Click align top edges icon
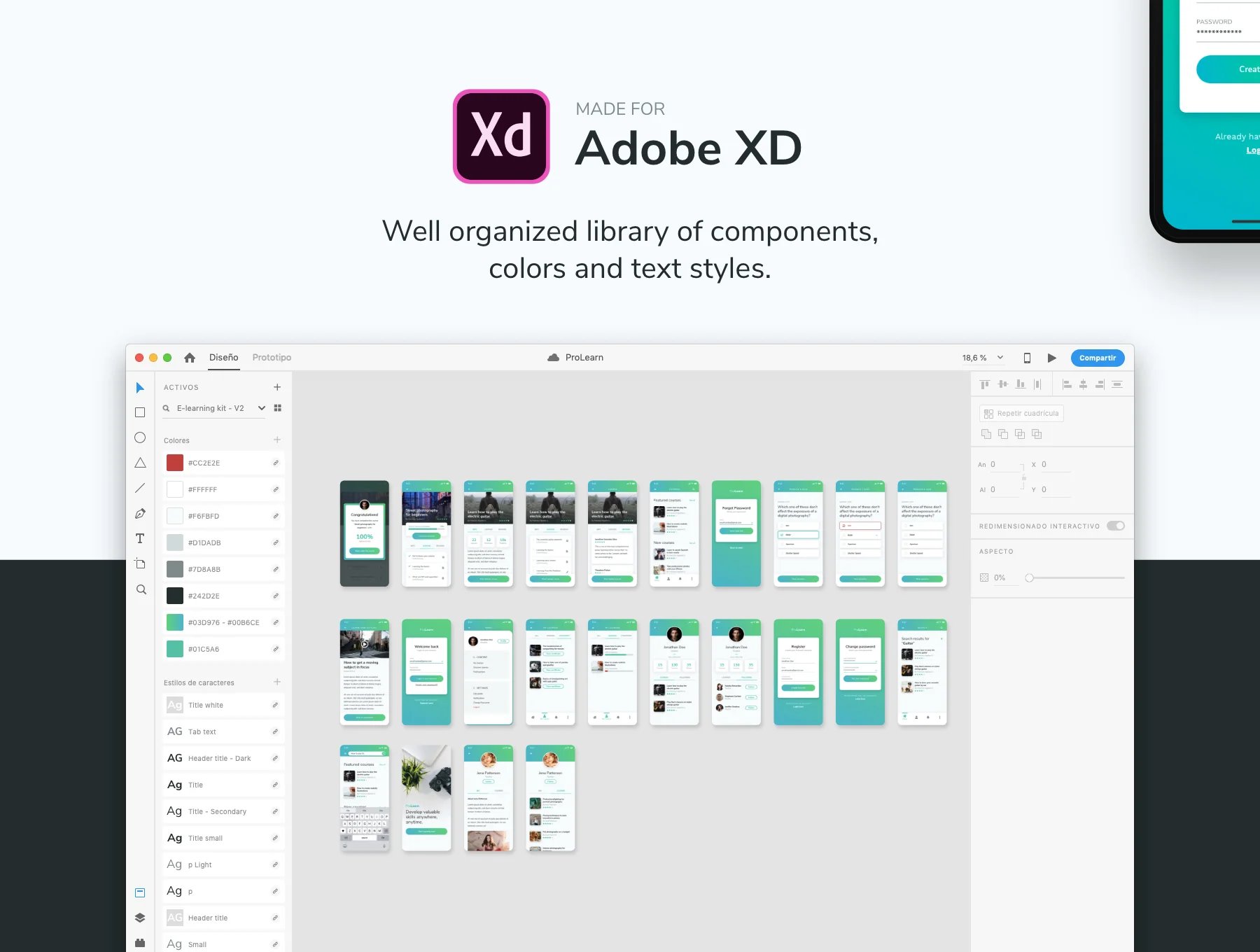The width and height of the screenshot is (1260, 952). coord(985,384)
